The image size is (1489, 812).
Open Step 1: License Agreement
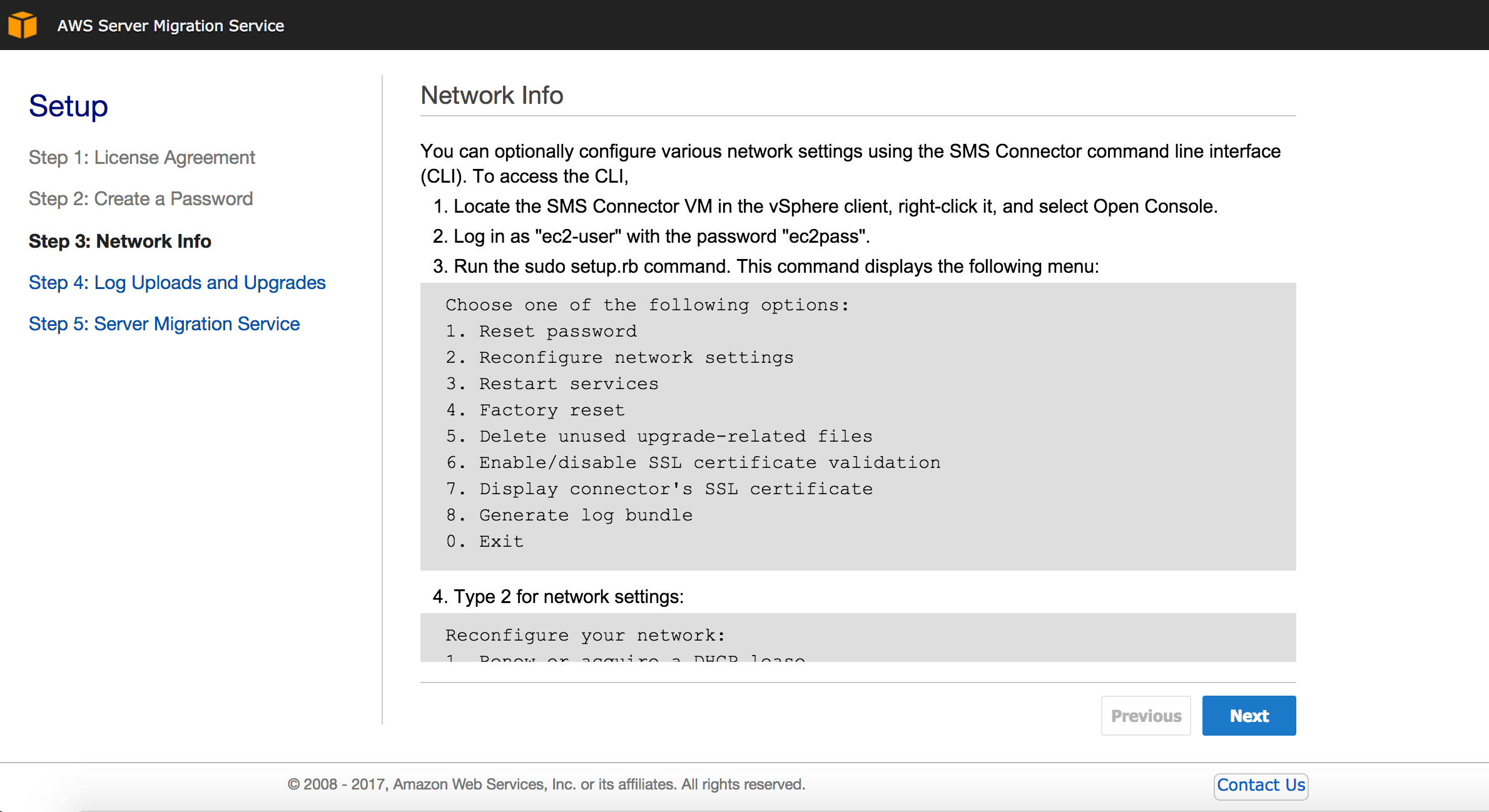click(141, 158)
